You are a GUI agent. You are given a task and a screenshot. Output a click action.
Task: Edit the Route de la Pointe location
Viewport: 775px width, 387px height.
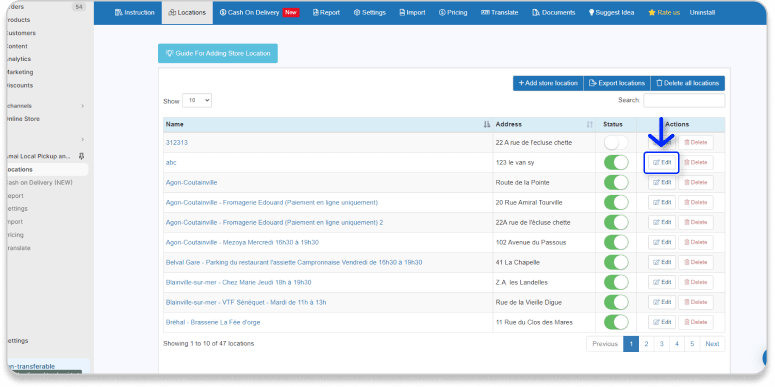point(662,182)
